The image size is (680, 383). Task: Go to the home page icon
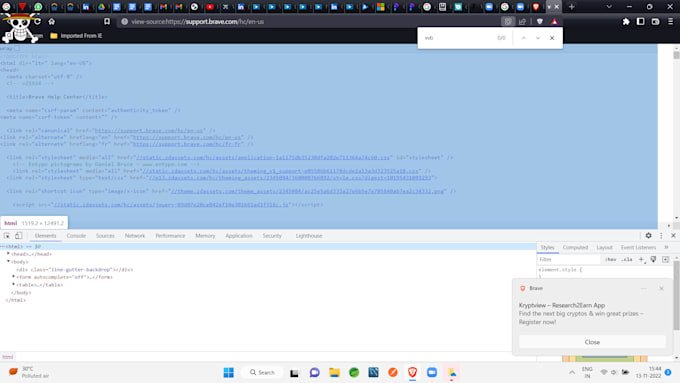[x=52, y=21]
